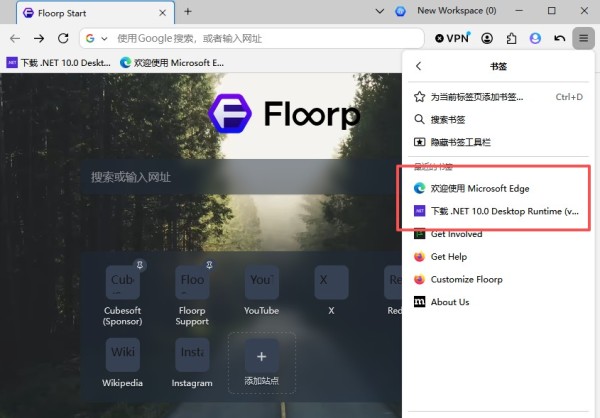Choose bookmark current tab menu entry
This screenshot has height=418, width=600.
[x=499, y=97]
